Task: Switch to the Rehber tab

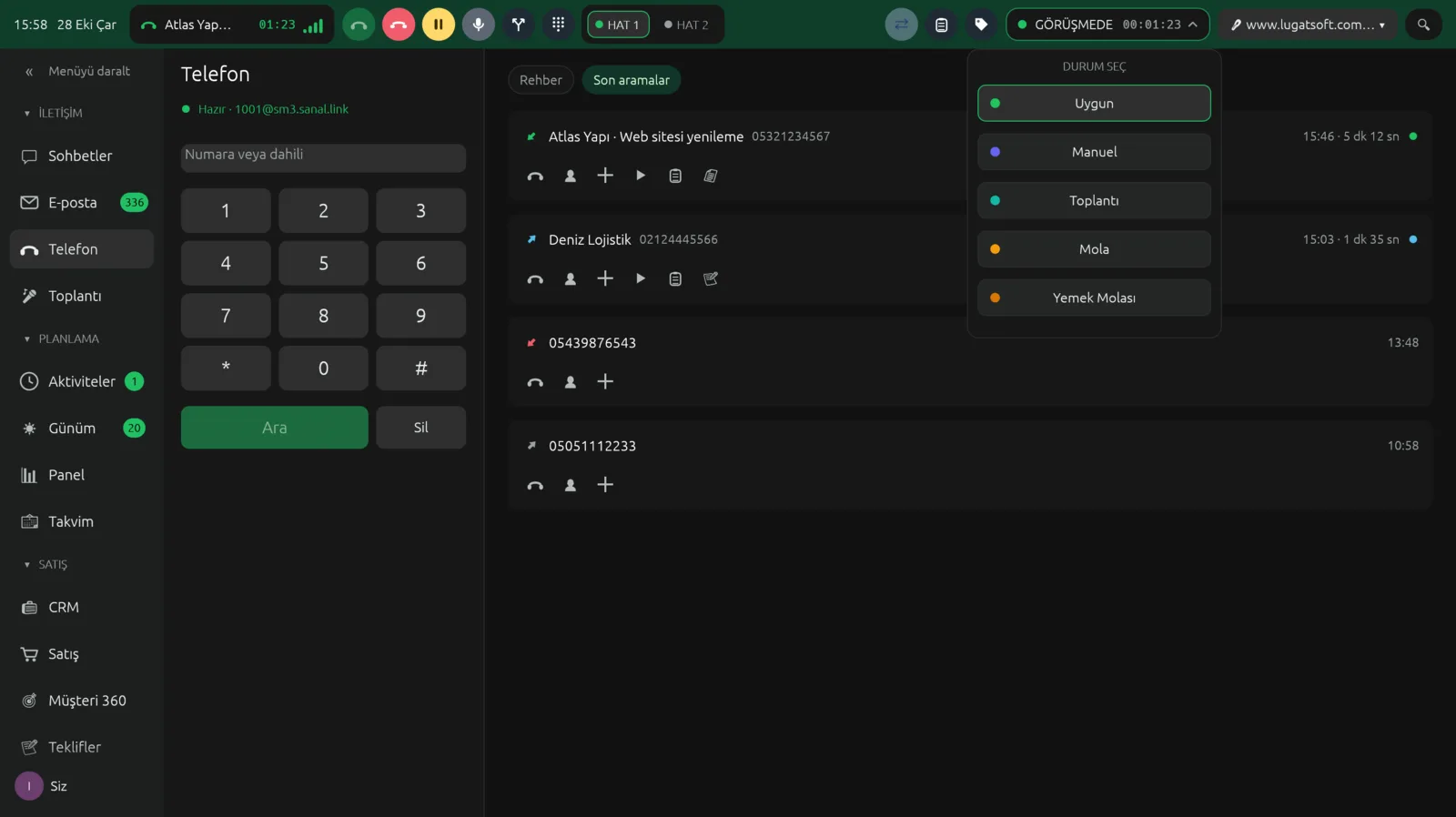Action: point(541,80)
